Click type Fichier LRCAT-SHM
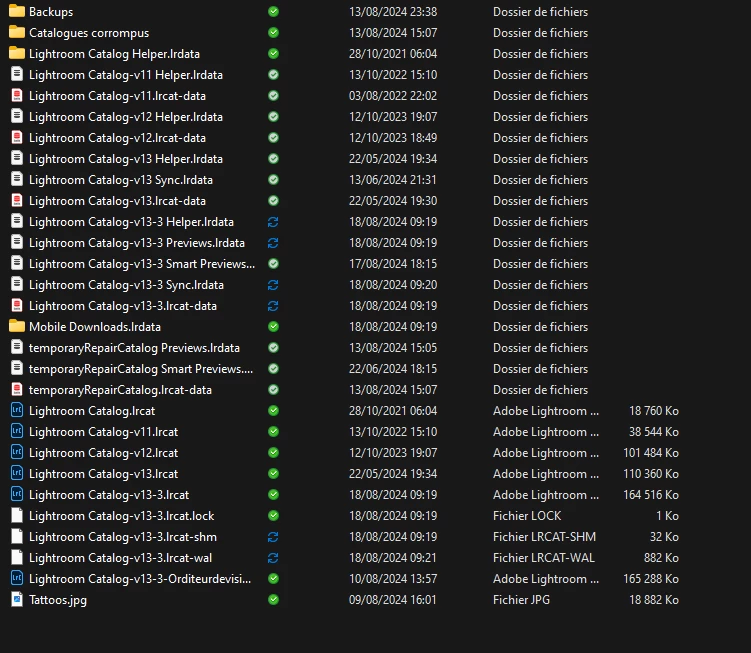This screenshot has height=653, width=751. [545, 537]
